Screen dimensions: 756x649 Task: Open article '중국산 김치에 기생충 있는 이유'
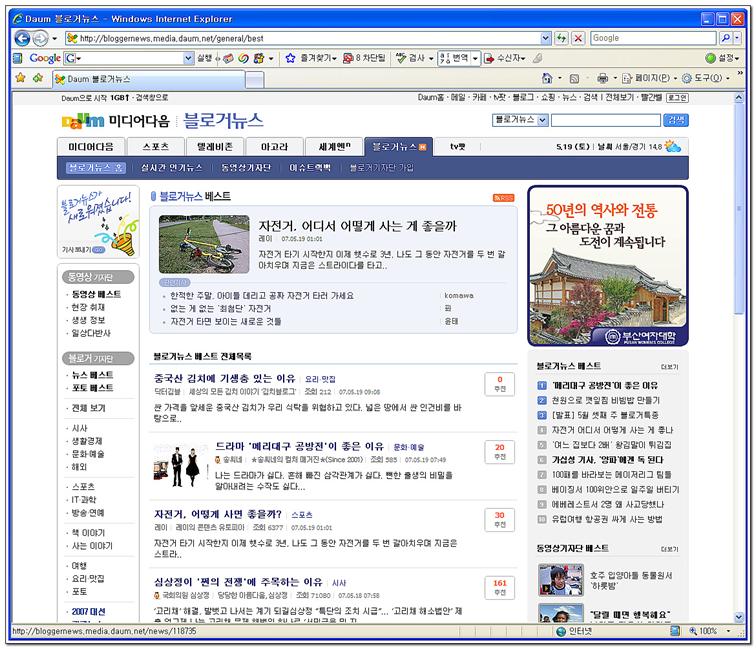click(x=224, y=379)
